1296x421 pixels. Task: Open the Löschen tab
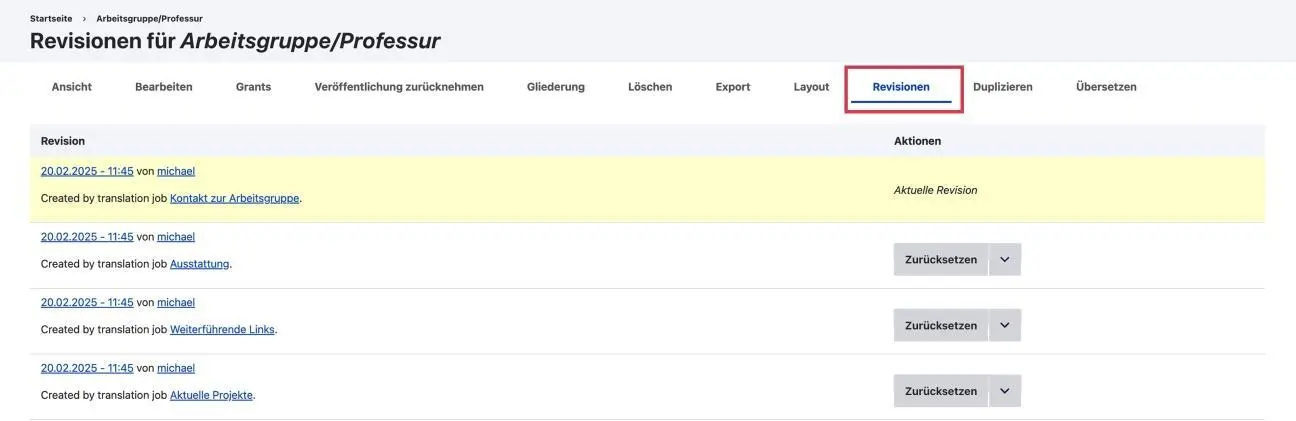[x=650, y=87]
